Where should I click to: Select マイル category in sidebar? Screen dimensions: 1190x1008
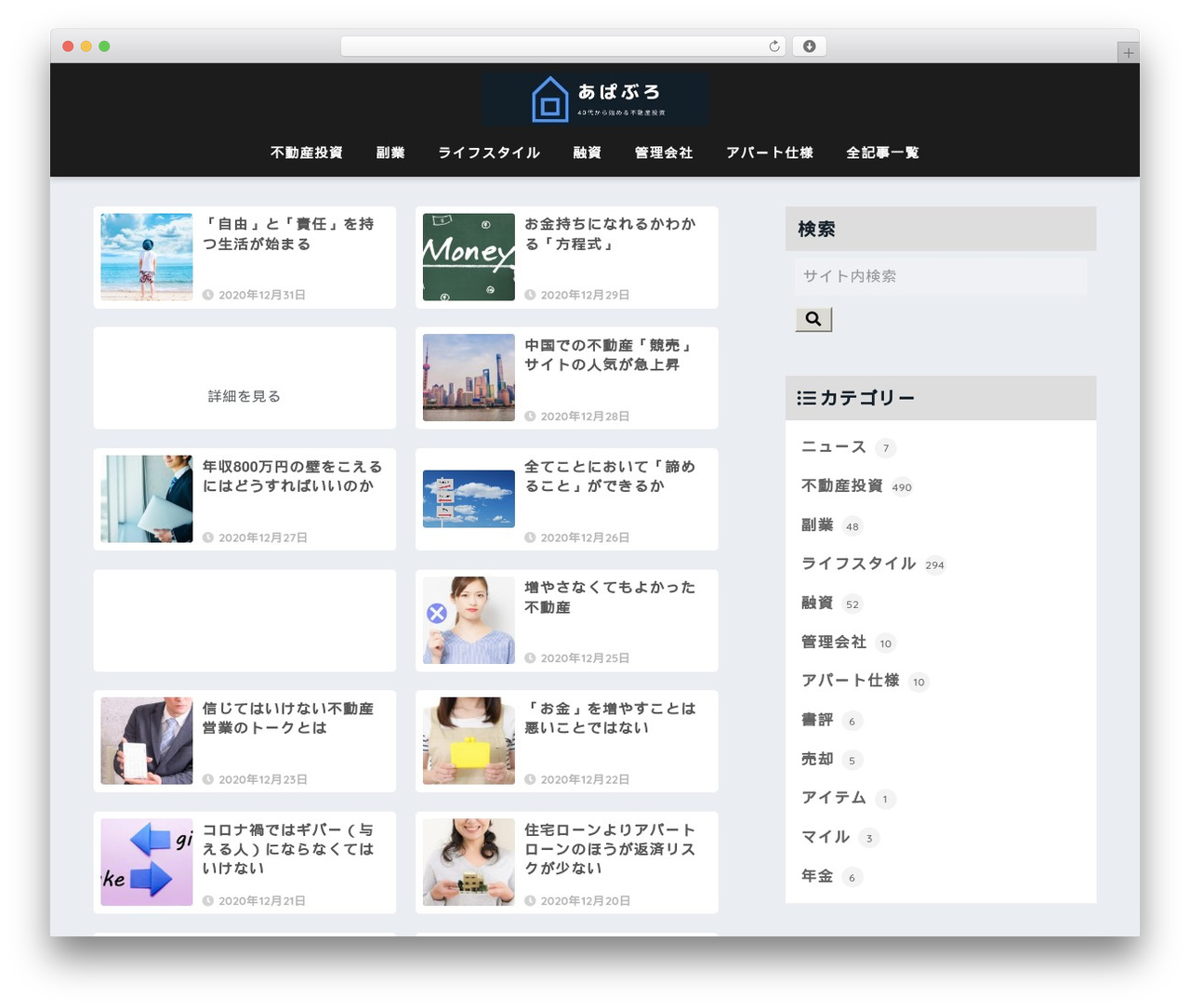coord(826,838)
